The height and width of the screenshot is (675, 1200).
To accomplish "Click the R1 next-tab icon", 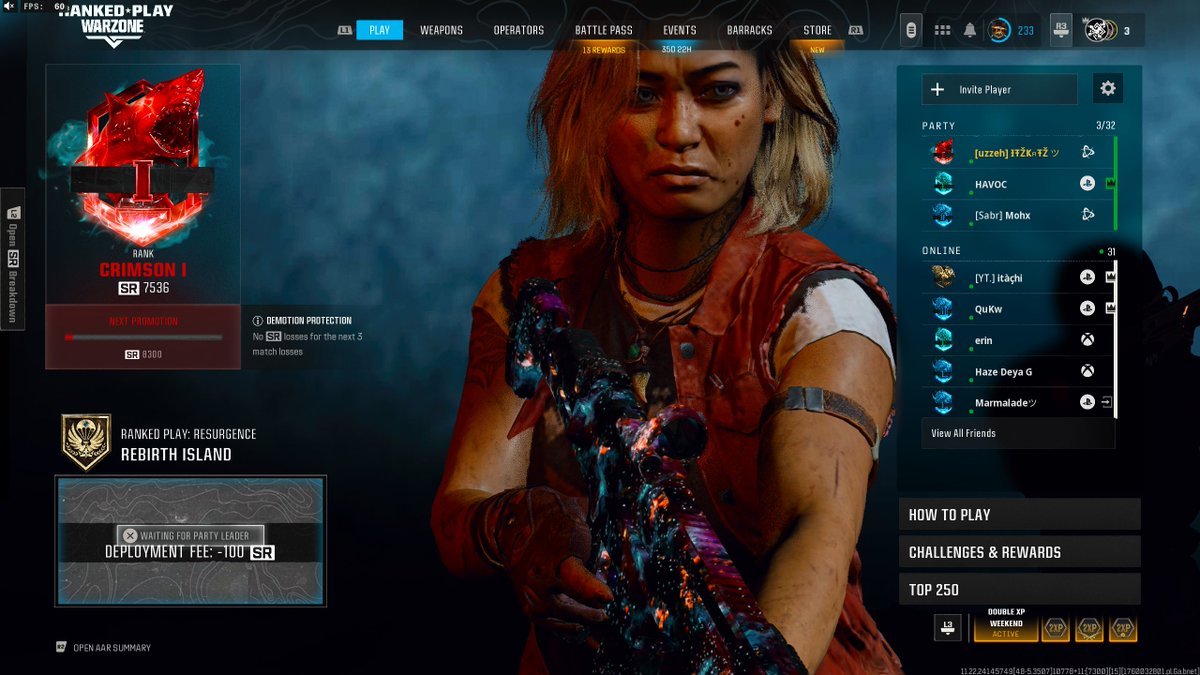I will 855,30.
